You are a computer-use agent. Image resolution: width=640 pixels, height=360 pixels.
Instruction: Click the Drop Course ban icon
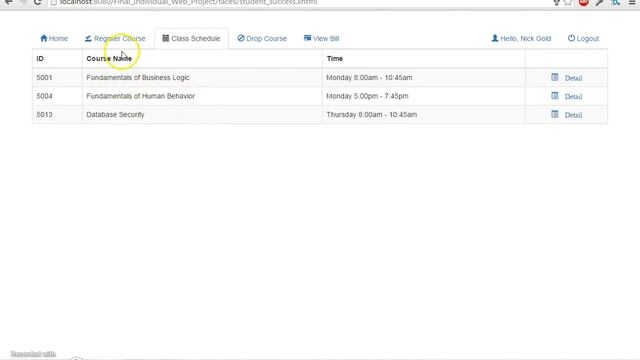pos(241,38)
